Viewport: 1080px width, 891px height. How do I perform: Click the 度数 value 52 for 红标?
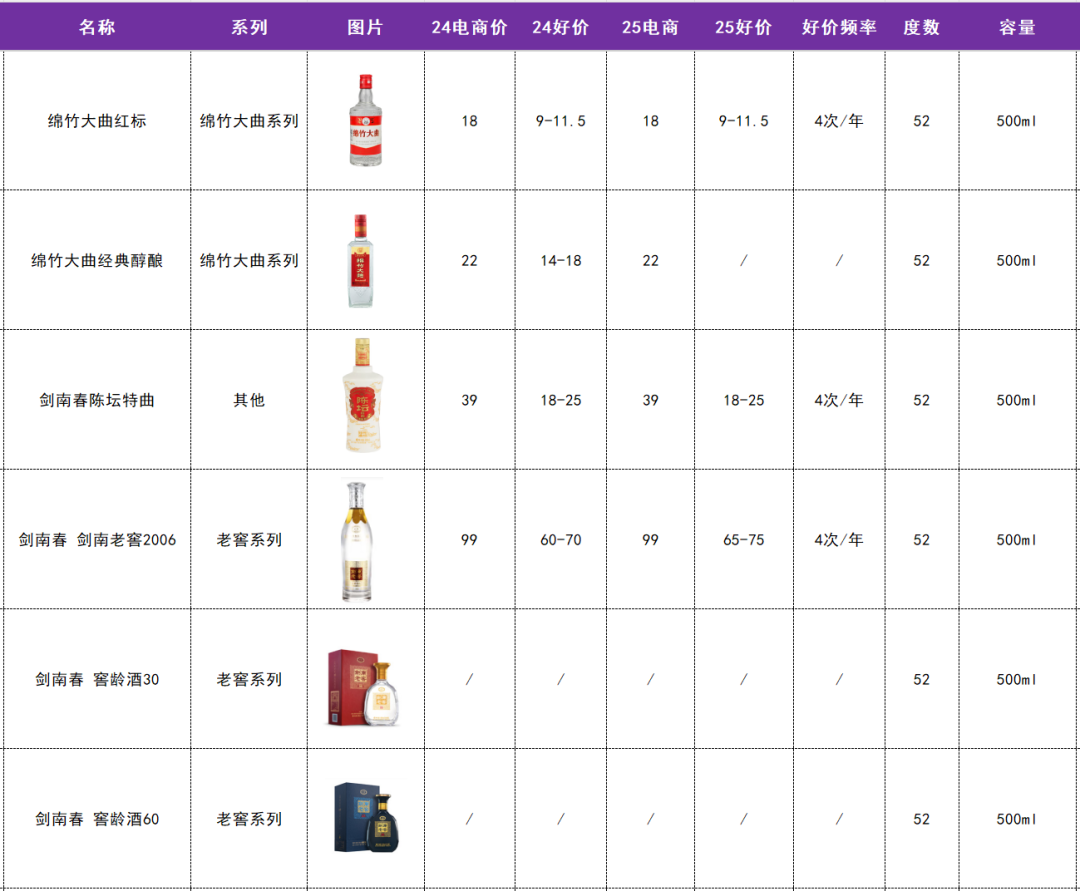922,121
